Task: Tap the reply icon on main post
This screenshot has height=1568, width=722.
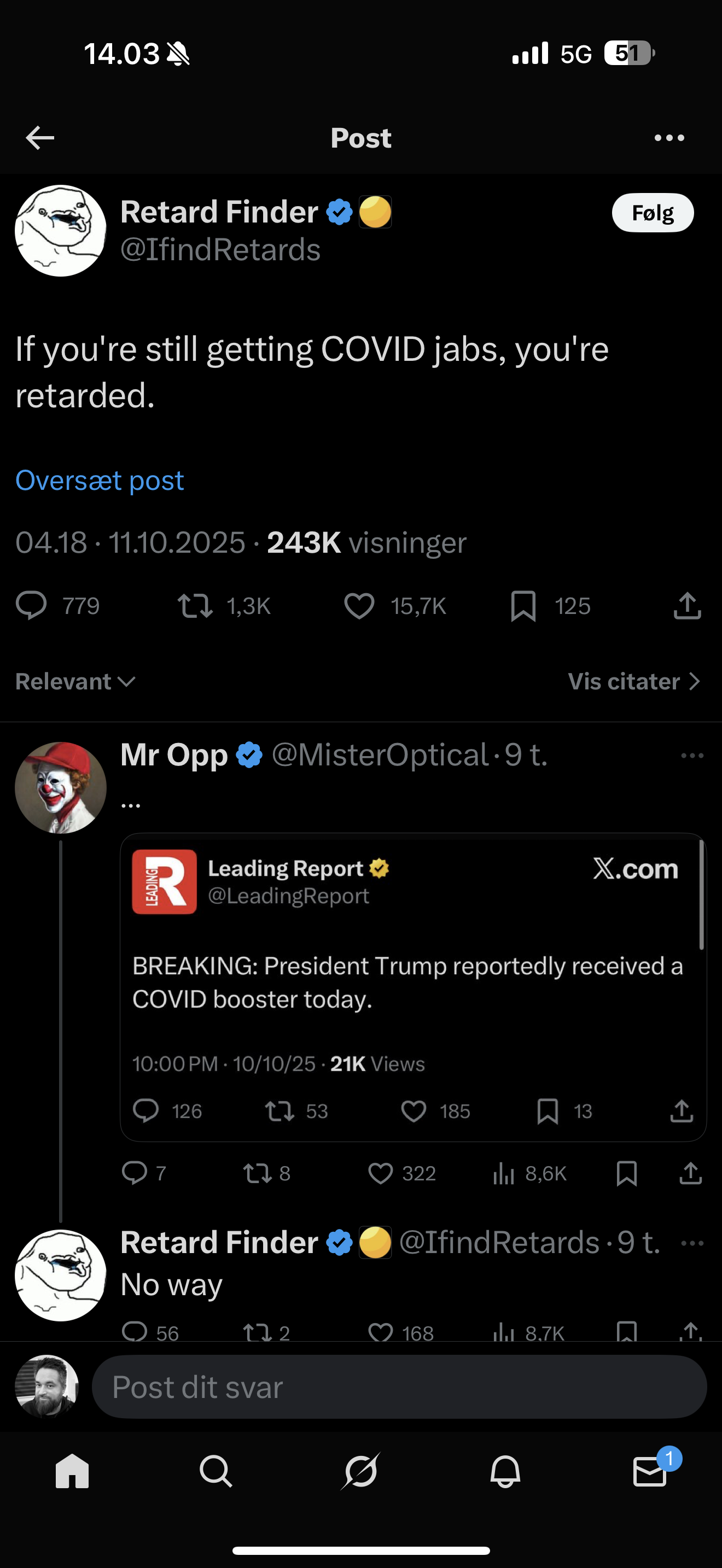Action: 31,606
